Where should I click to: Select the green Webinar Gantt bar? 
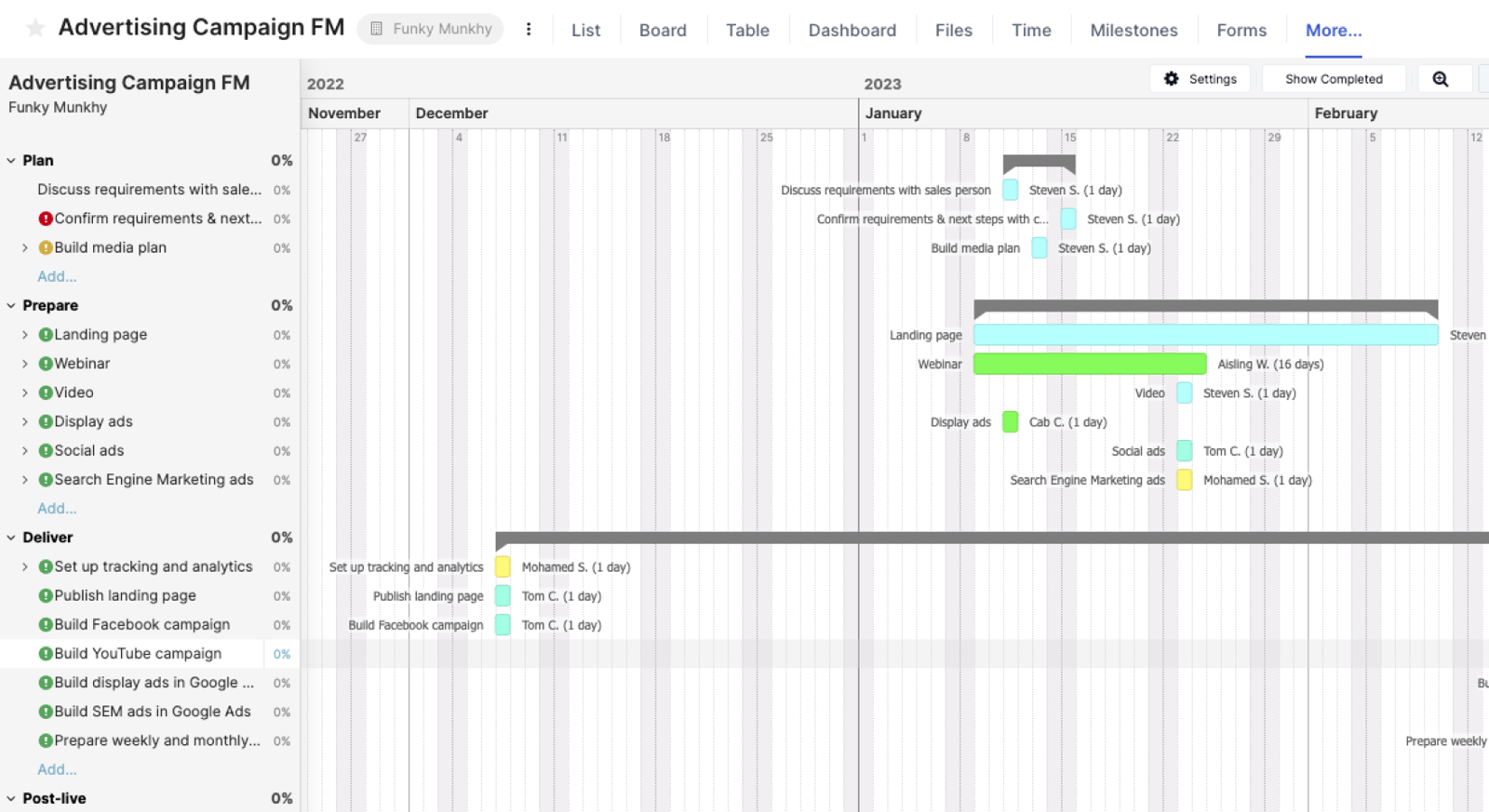pos(1090,364)
